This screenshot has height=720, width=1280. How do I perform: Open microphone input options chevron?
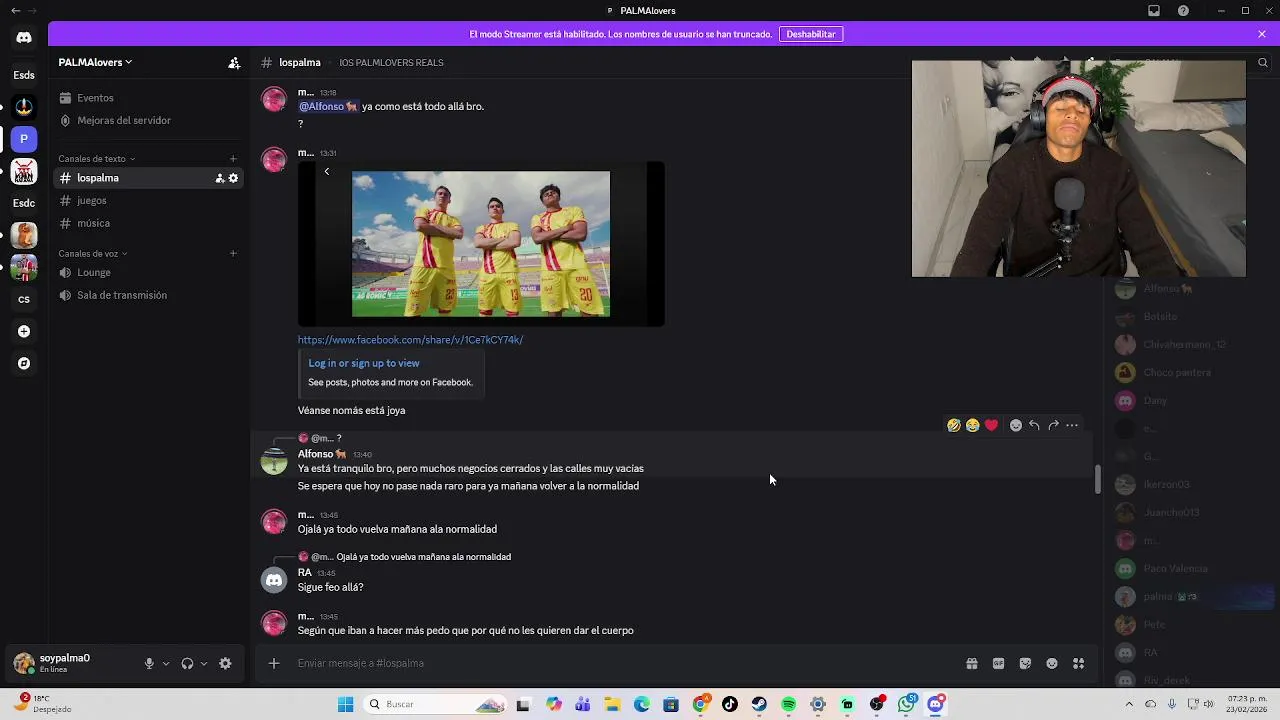pyautogui.click(x=166, y=663)
